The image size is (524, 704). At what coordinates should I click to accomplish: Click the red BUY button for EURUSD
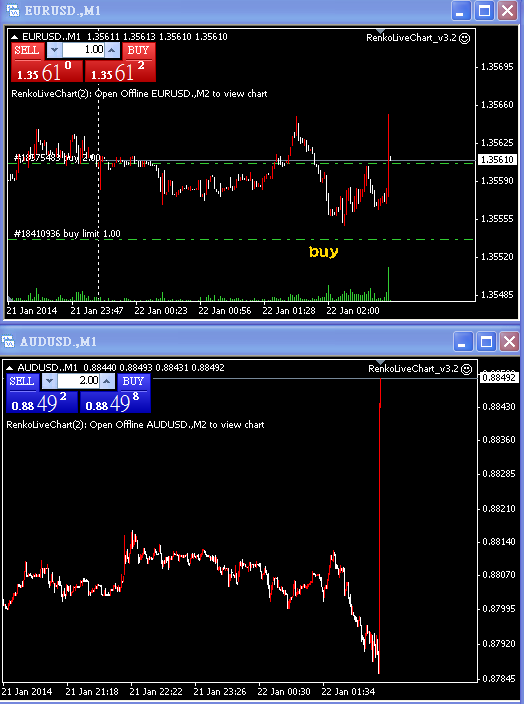[x=138, y=50]
